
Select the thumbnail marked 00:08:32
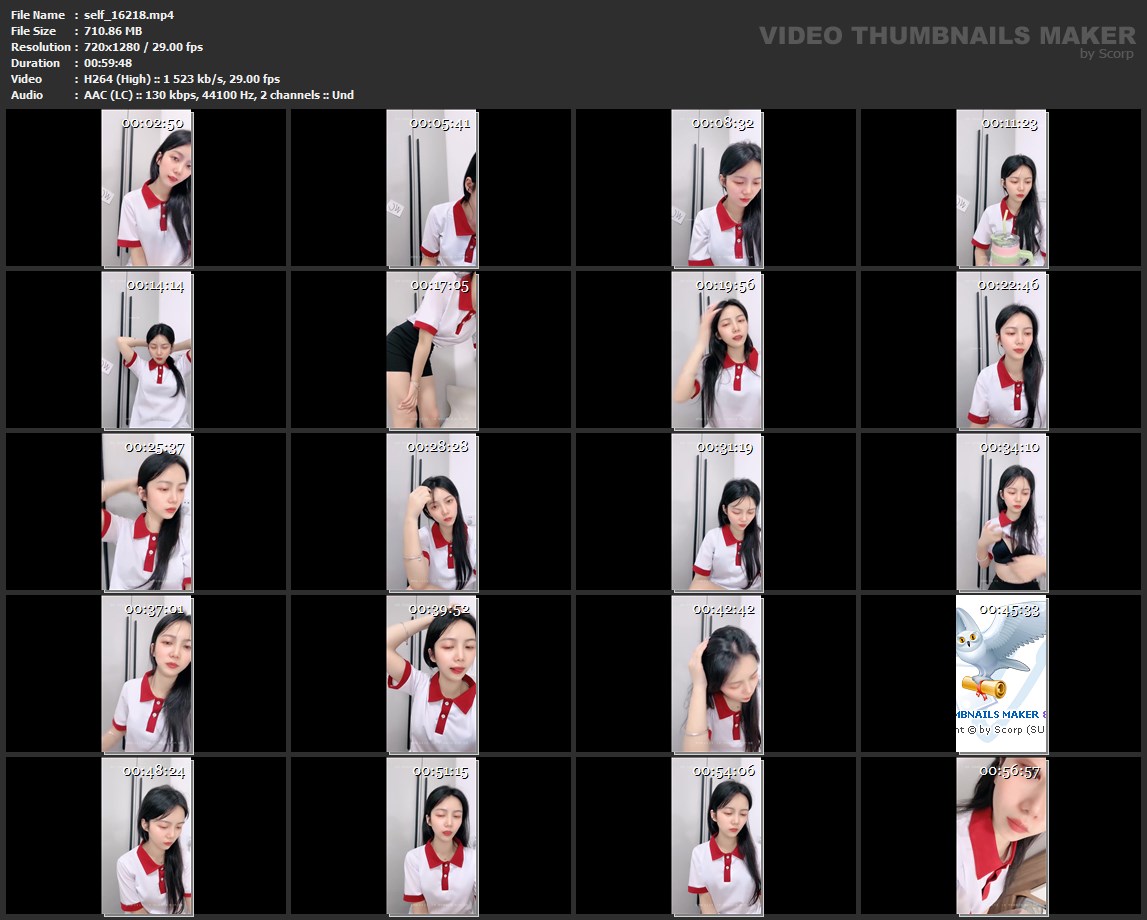[716, 188]
